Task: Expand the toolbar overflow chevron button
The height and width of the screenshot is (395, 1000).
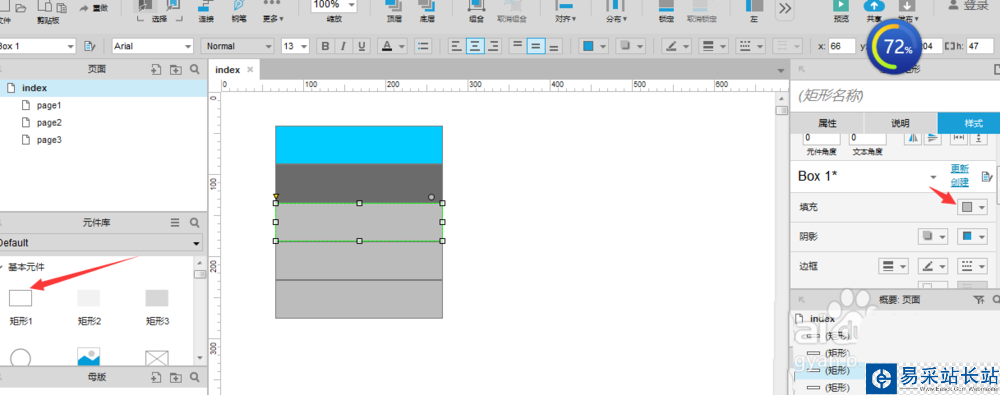Action: pos(785,8)
